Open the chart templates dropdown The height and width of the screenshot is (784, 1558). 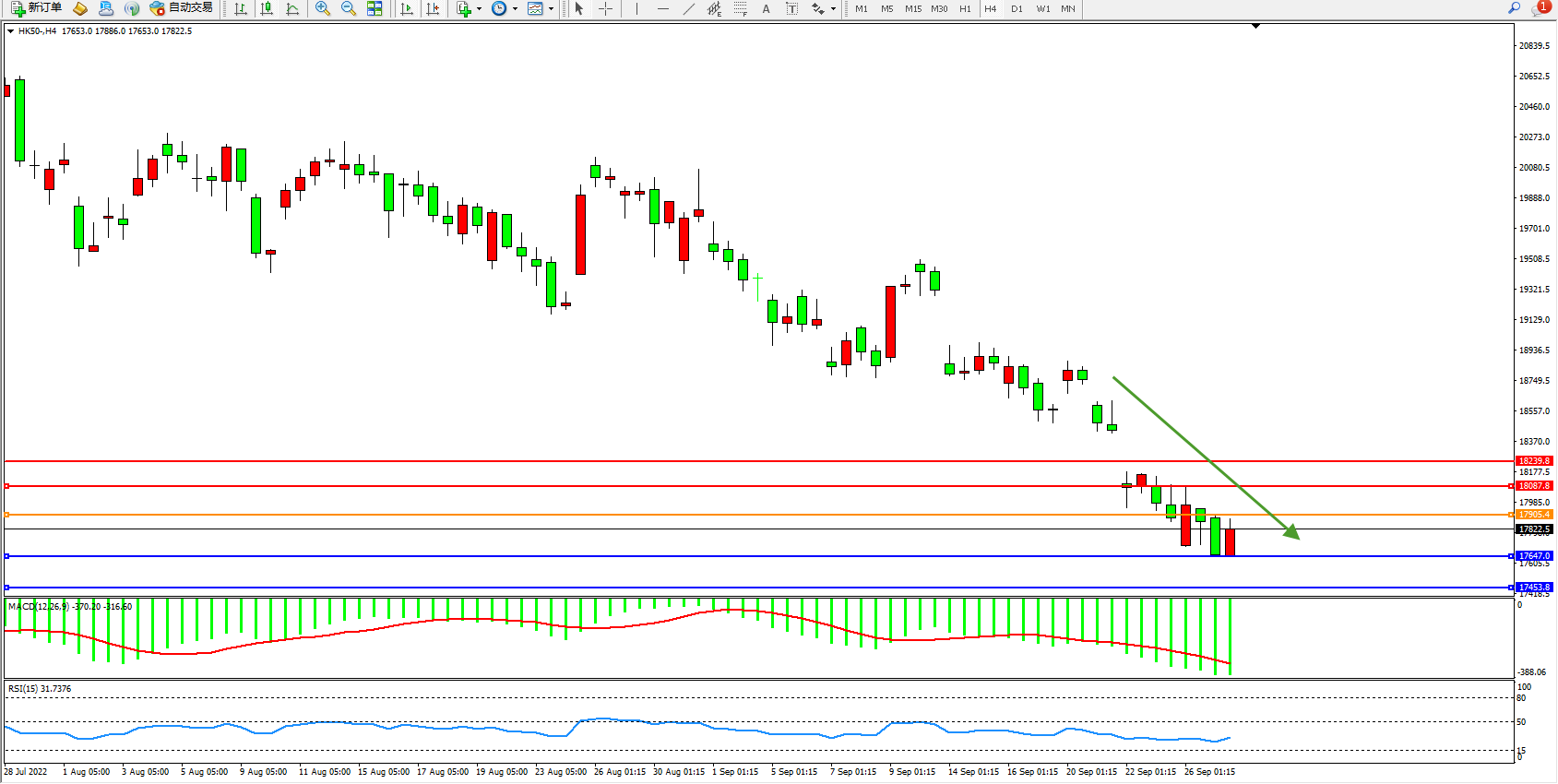551,8
